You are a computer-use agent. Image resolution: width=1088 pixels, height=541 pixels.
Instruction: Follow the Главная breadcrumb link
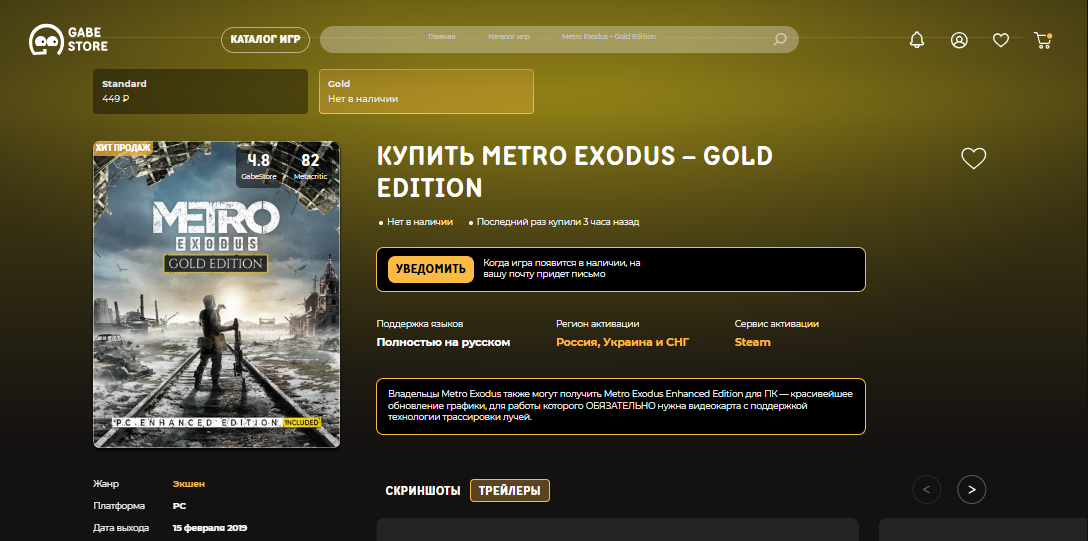[442, 37]
